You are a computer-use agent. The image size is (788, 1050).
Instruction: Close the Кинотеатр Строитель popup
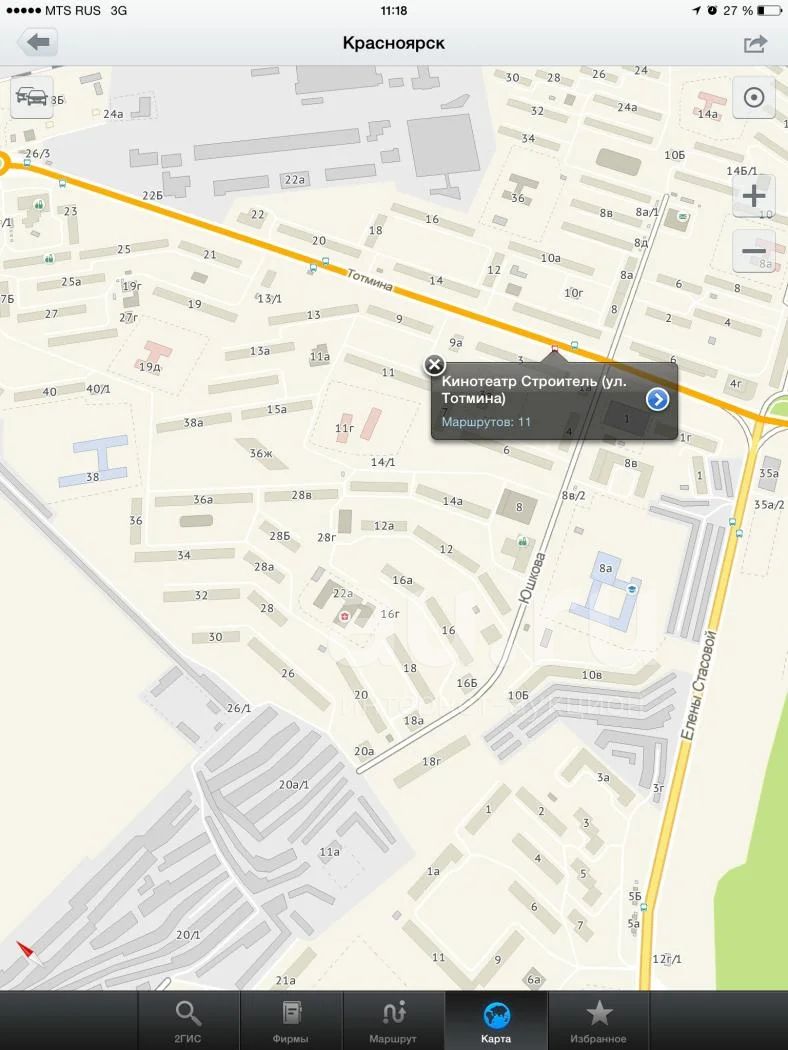(x=435, y=365)
